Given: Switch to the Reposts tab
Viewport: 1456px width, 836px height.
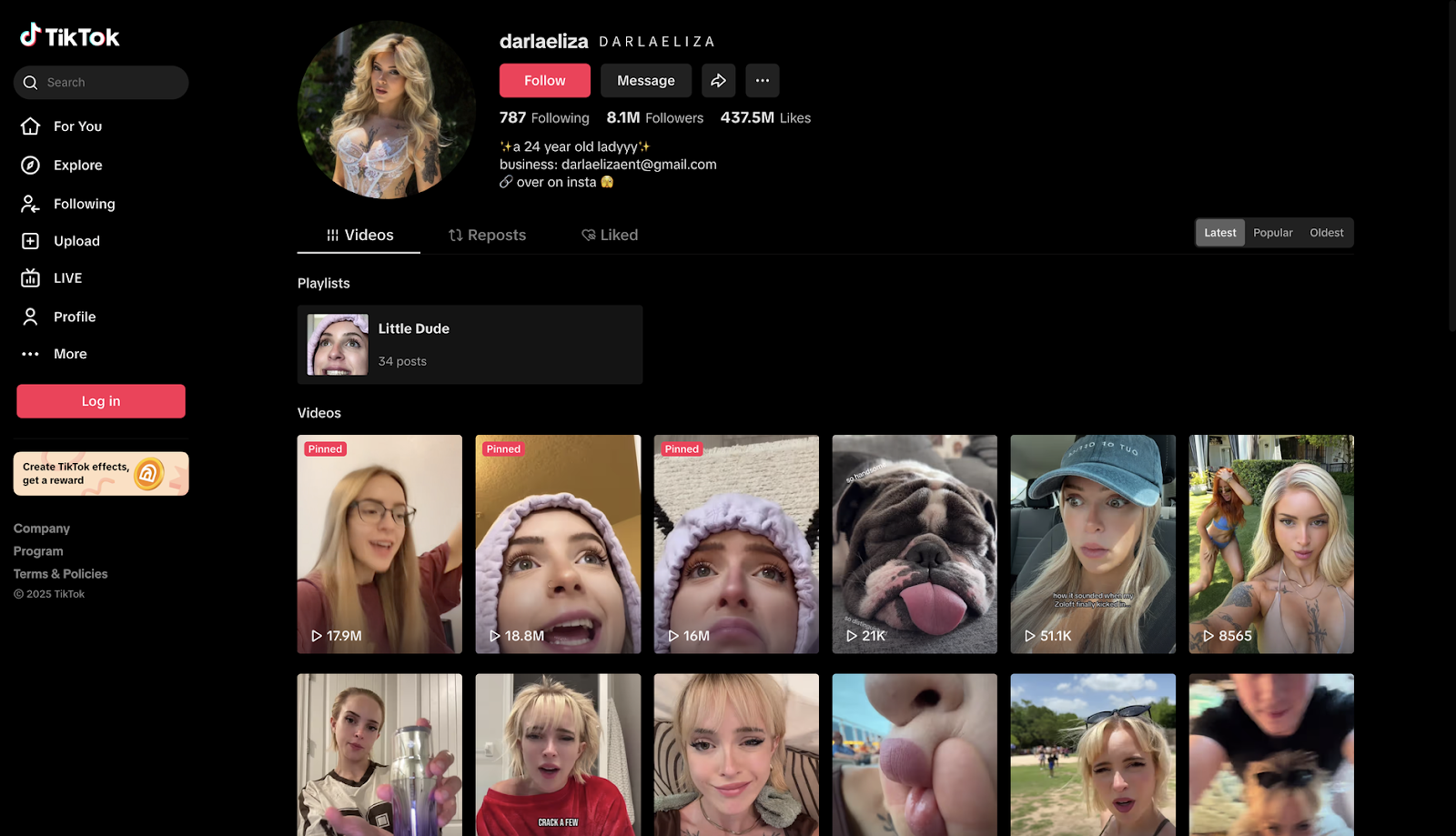Looking at the screenshot, I should coord(487,236).
